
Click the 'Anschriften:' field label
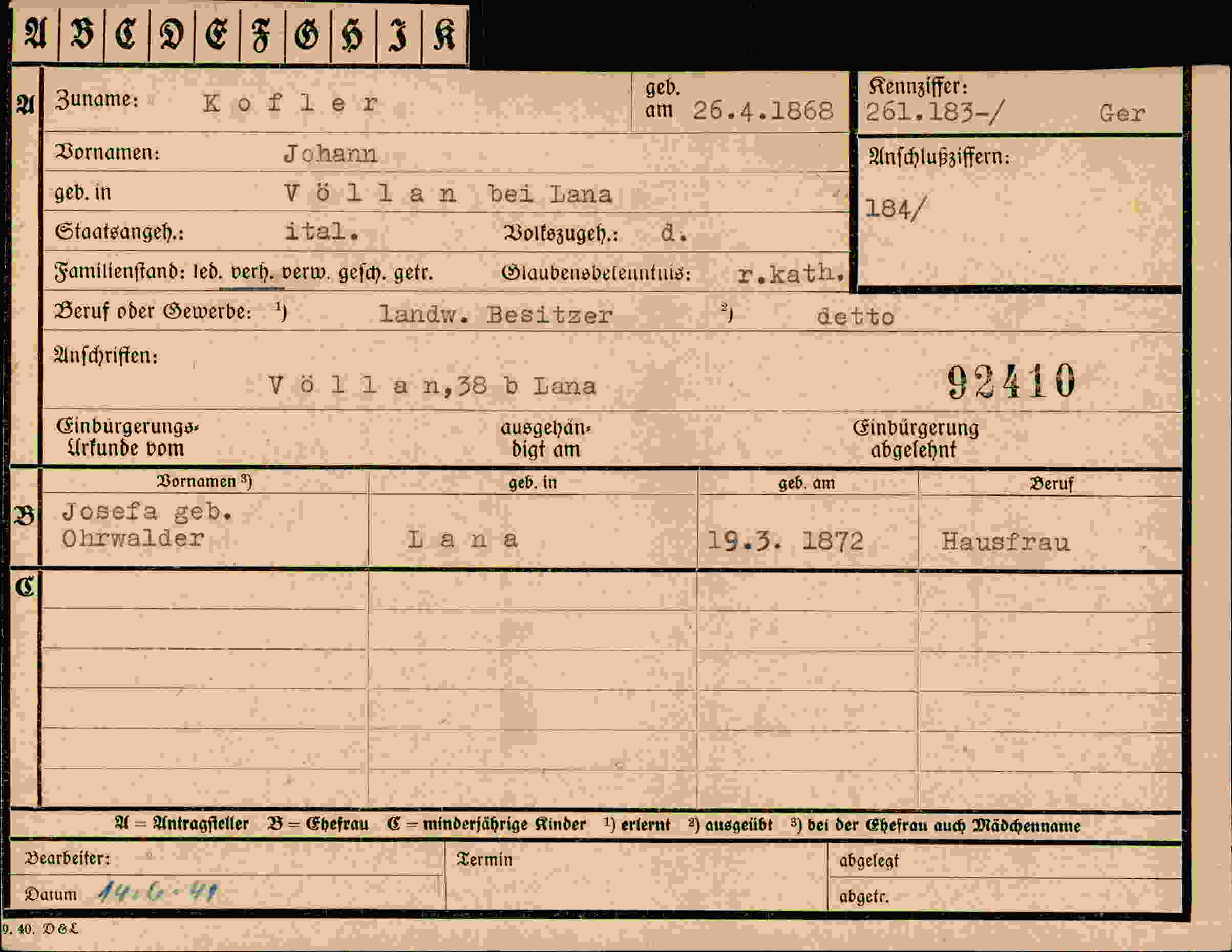point(105,356)
